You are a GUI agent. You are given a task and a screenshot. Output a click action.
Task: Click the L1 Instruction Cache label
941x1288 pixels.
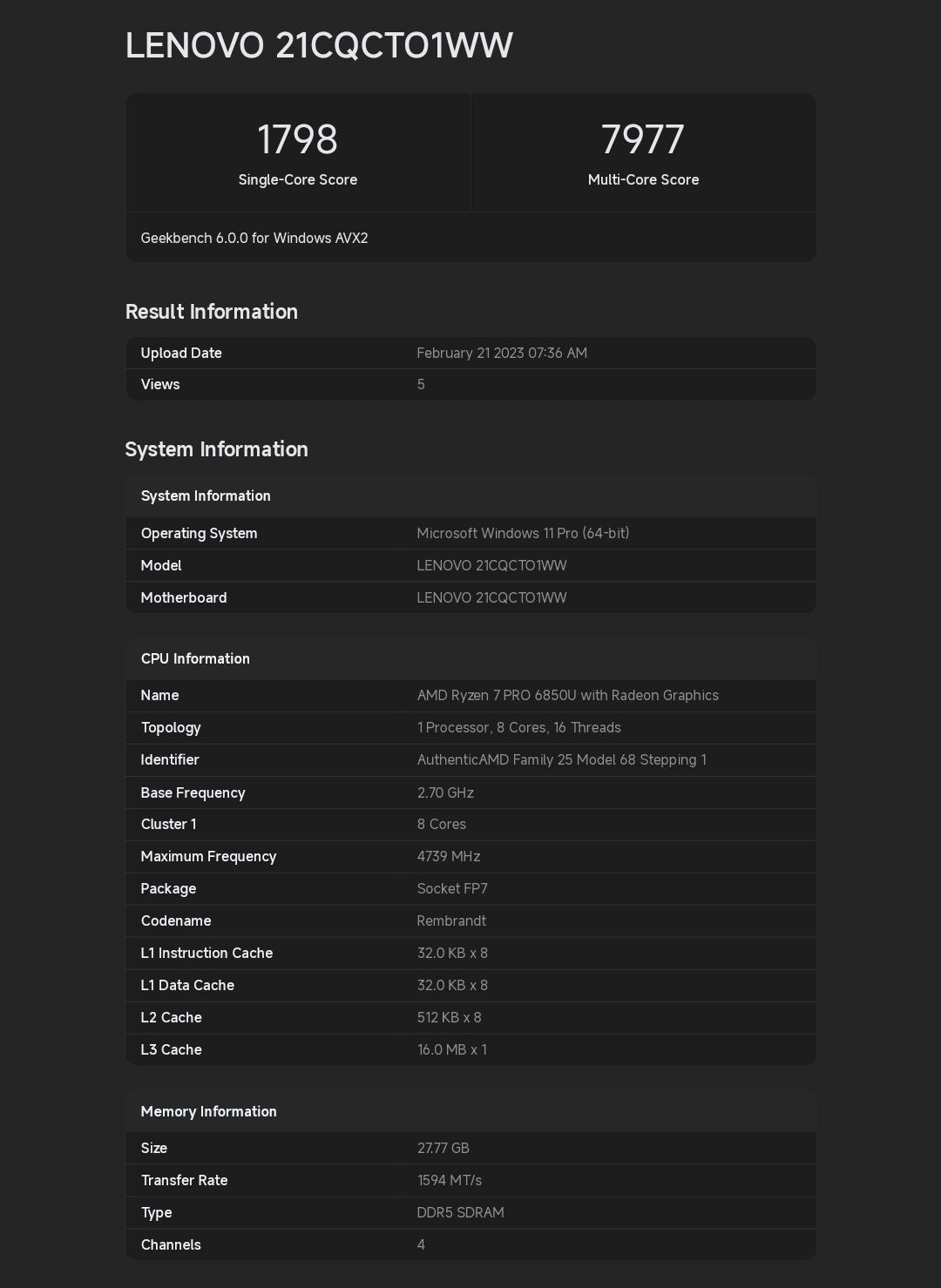[x=206, y=953]
